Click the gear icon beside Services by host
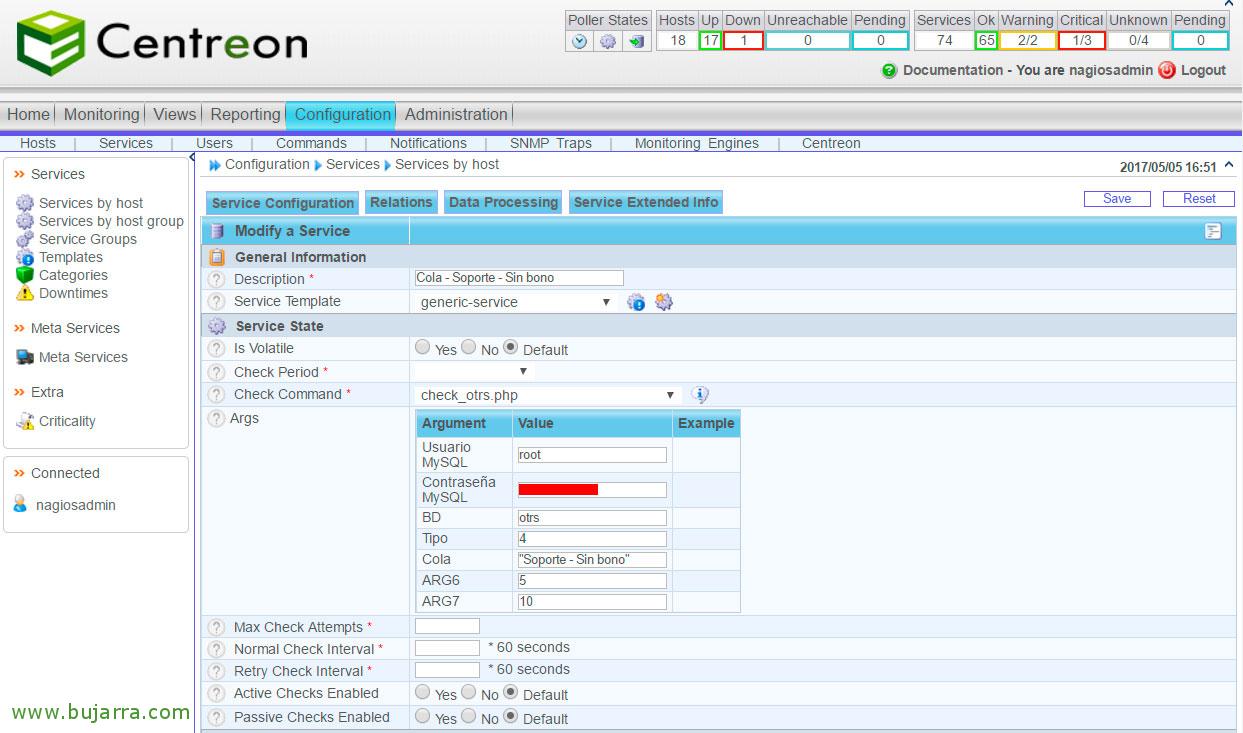 point(25,203)
